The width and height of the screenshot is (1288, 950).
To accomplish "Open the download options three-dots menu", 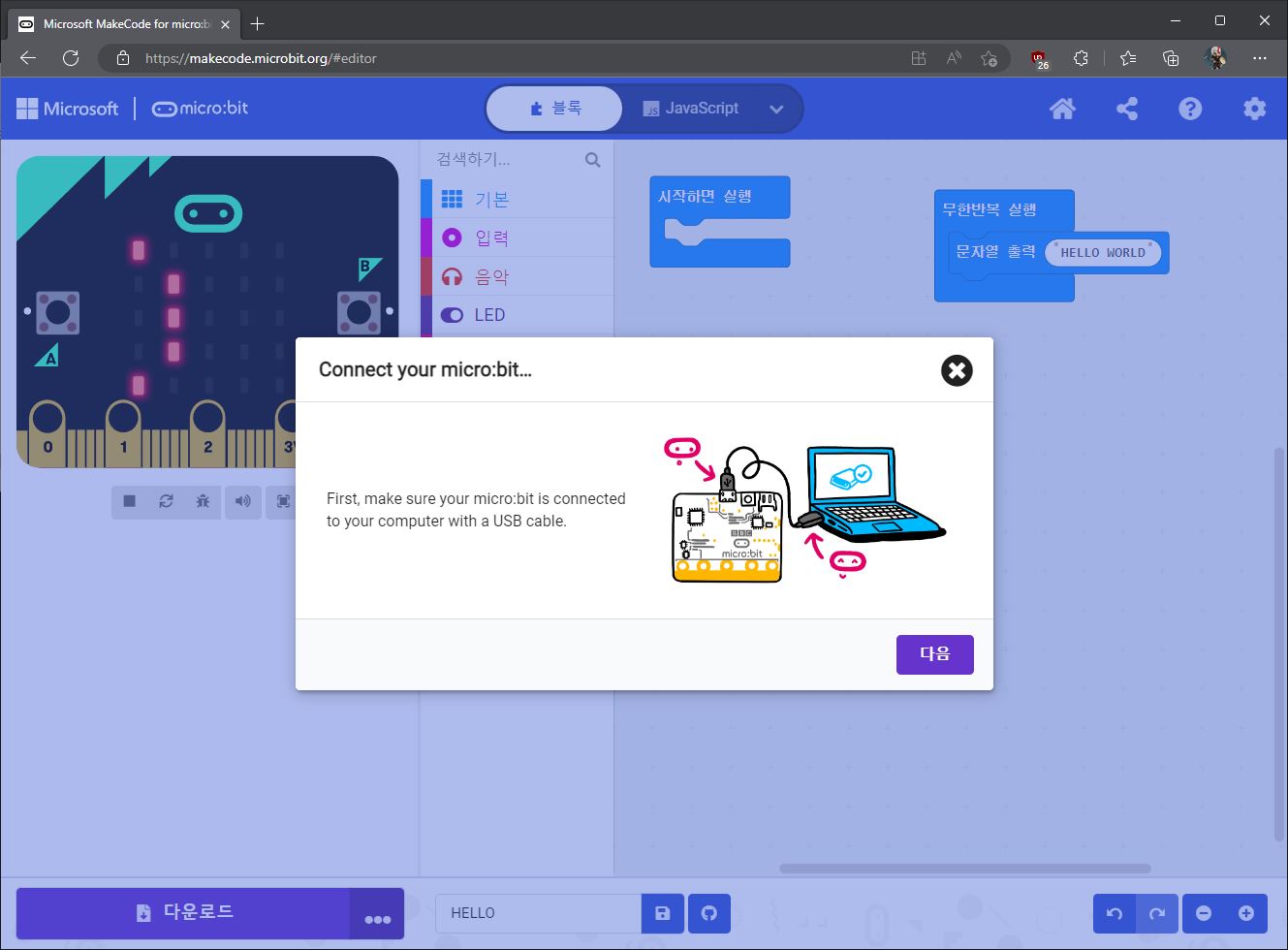I will 377,914.
